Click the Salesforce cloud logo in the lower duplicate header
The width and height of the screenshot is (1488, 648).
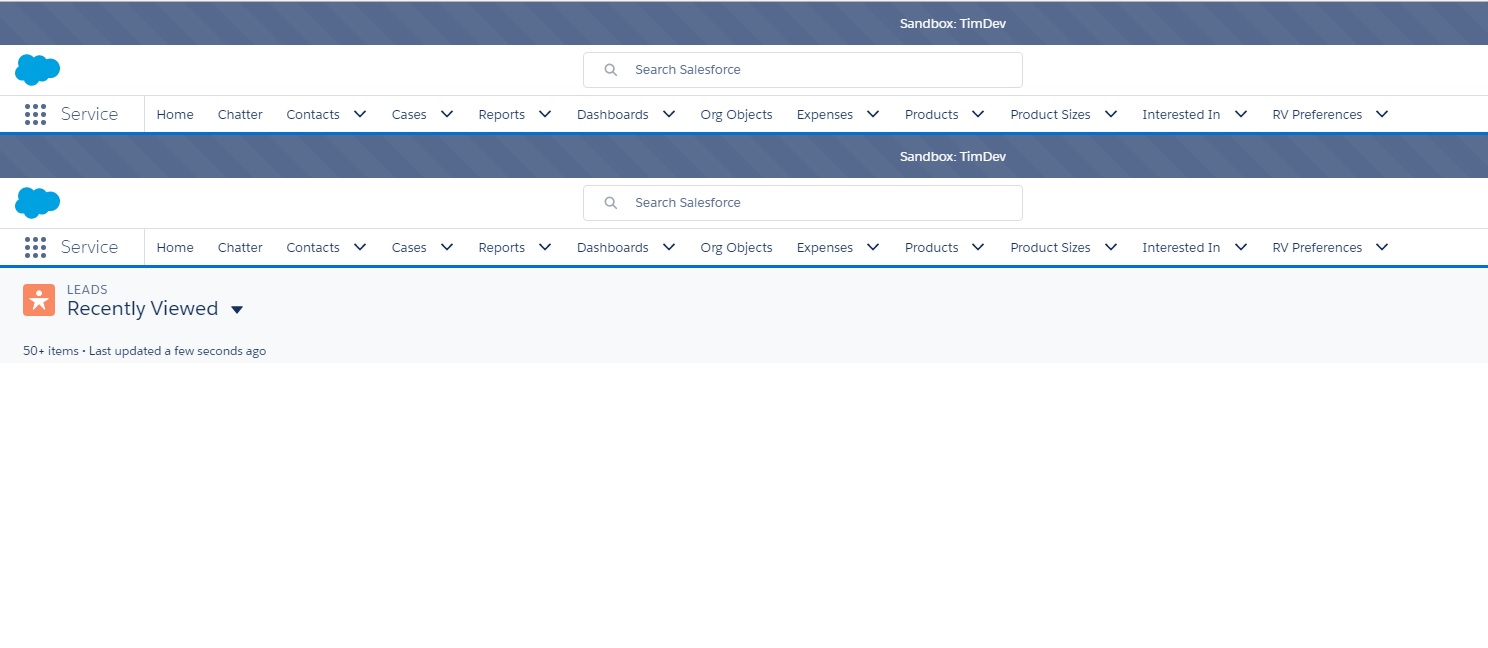point(37,203)
